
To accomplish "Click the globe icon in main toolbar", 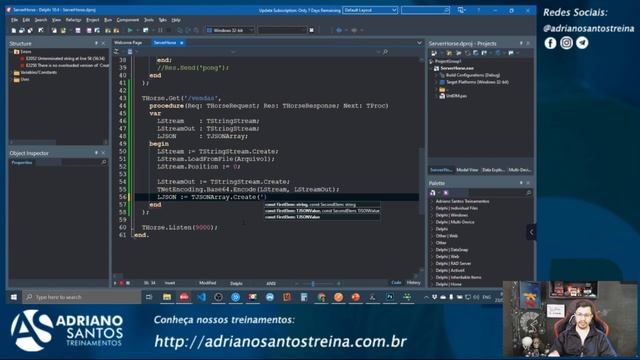I will pyautogui.click(x=339, y=30).
